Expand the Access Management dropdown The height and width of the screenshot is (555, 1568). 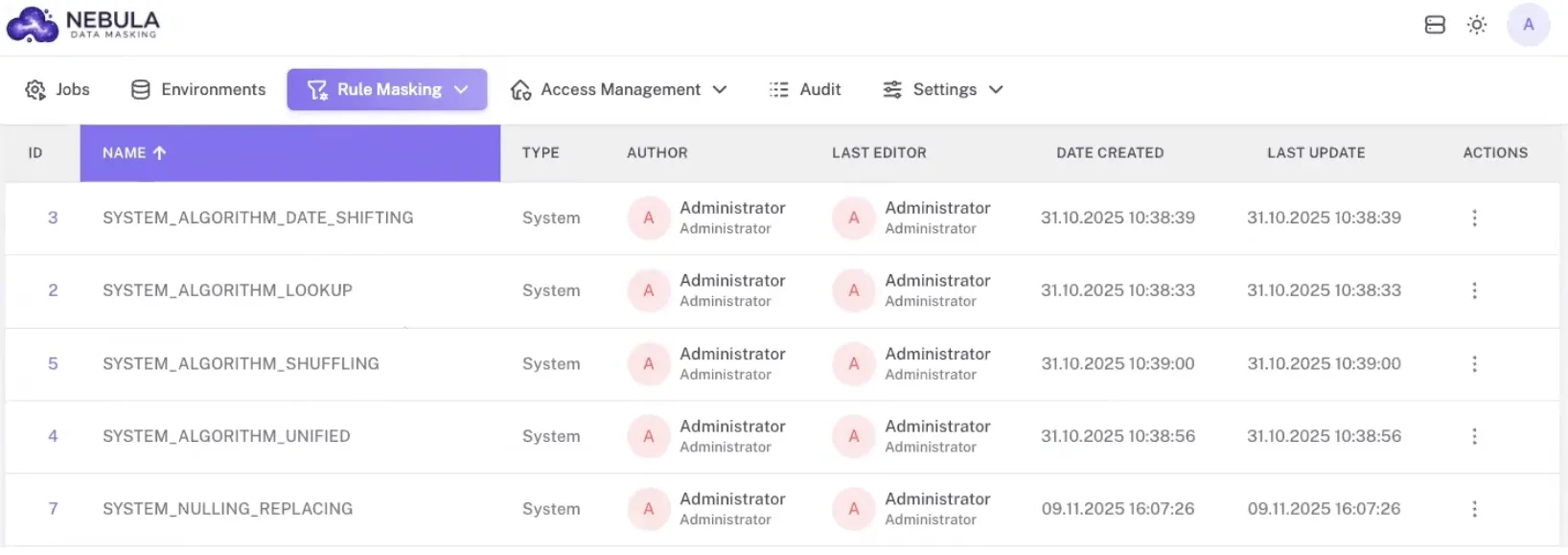[619, 89]
